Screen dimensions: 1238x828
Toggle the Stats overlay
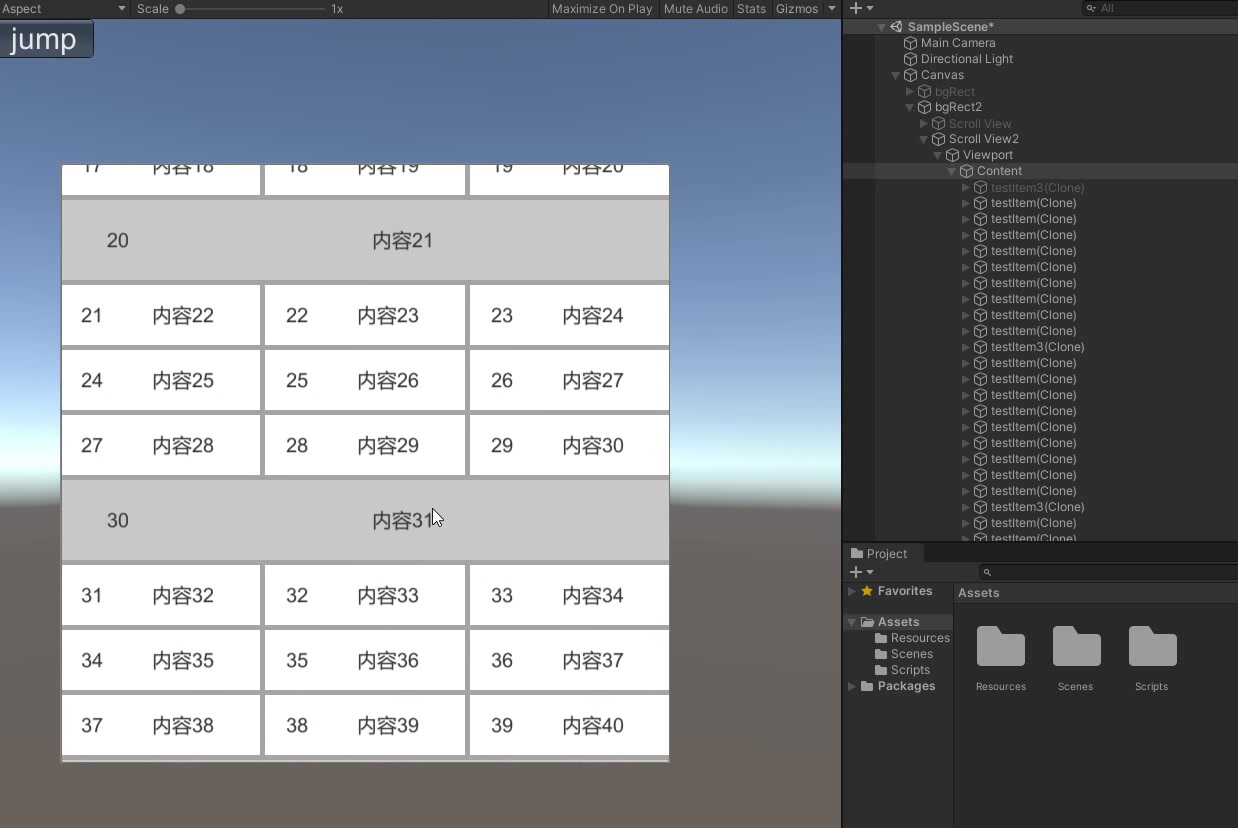[x=751, y=9]
